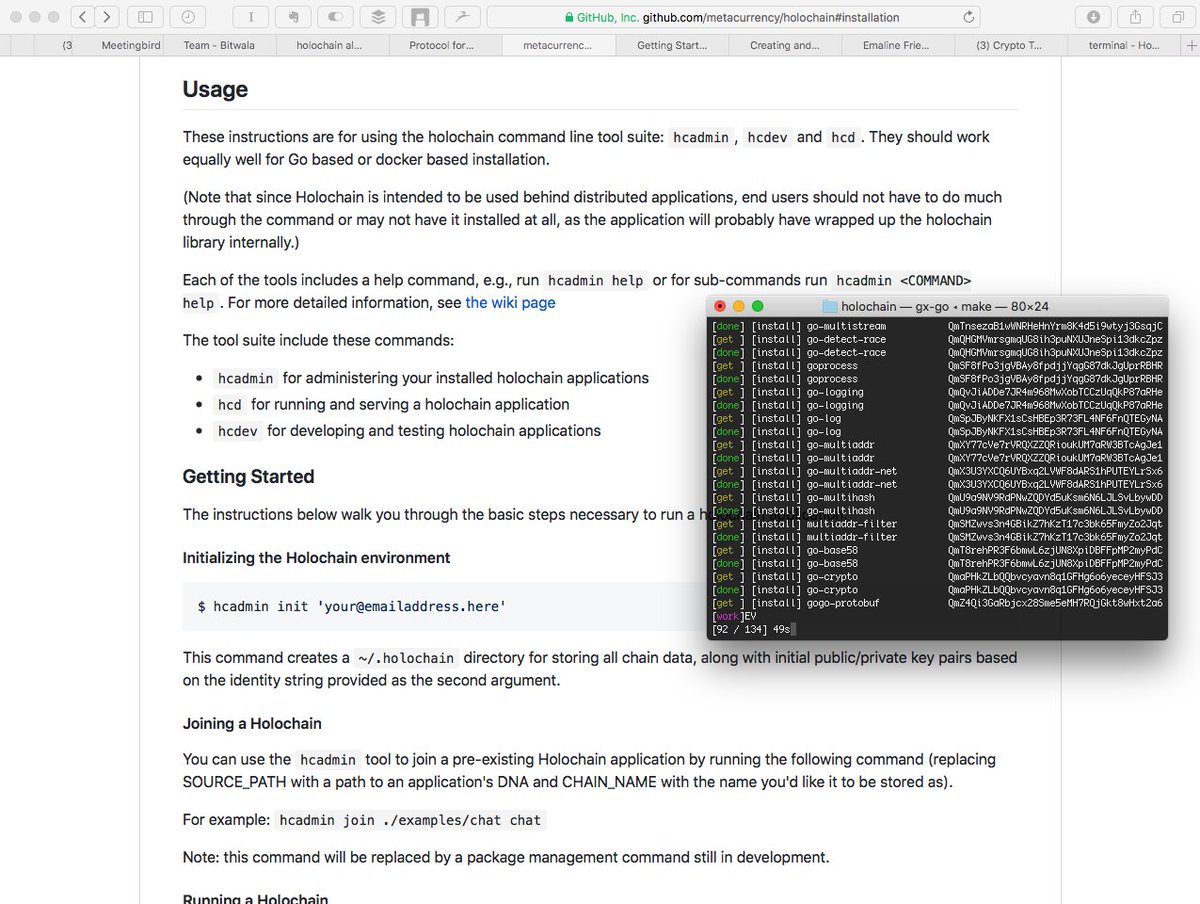Click the hcadmin init code block
The width and height of the screenshot is (1200, 904).
click(444, 606)
